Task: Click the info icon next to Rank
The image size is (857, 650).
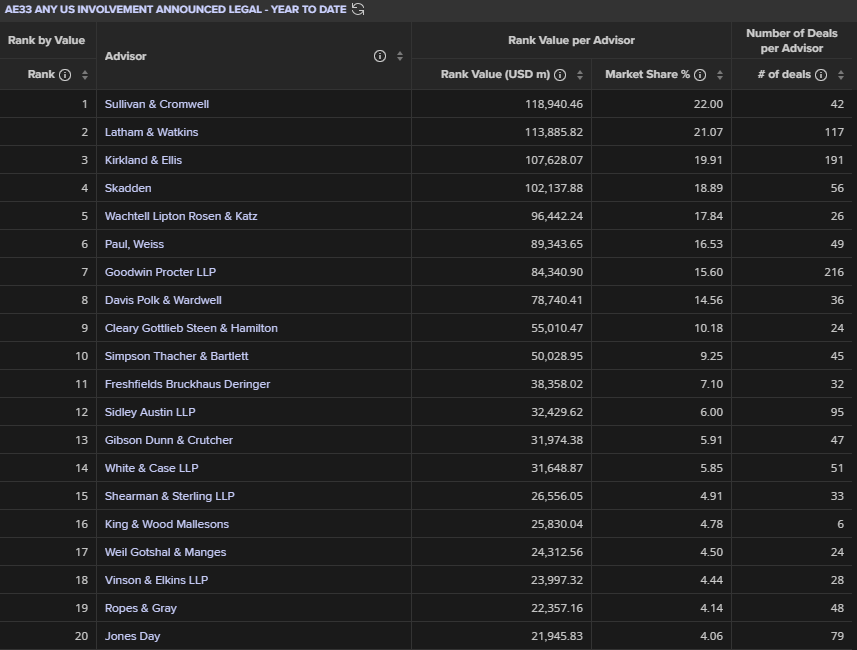Action: pyautogui.click(x=65, y=75)
